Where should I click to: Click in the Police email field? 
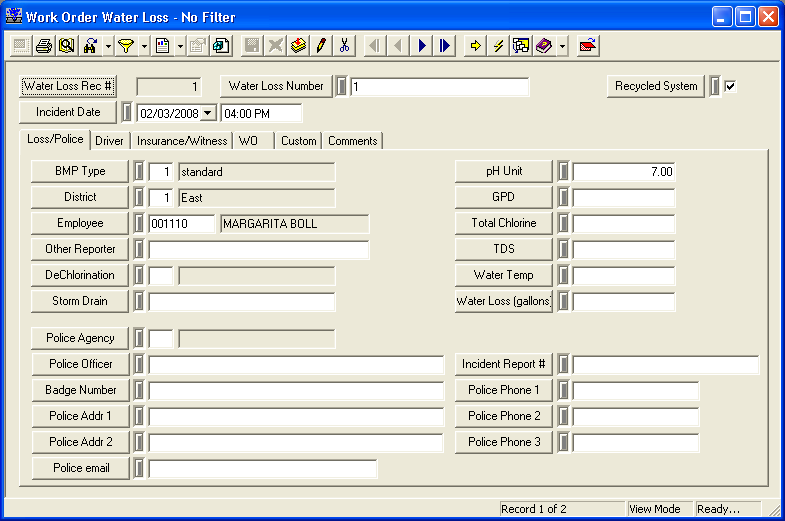263,469
